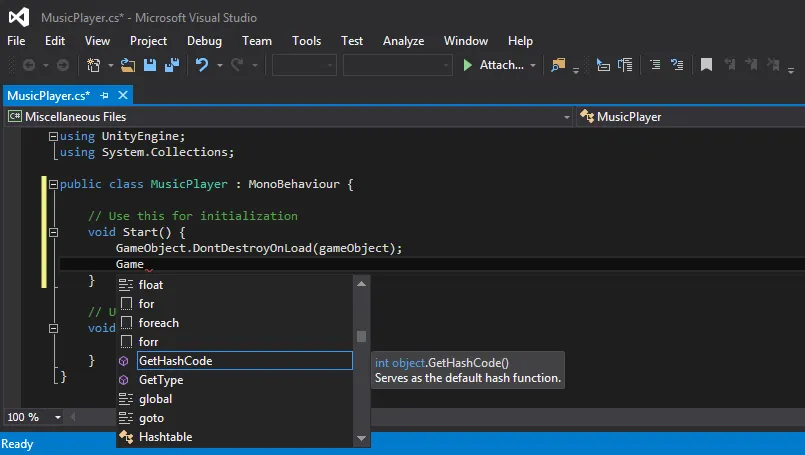Screen dimensions: 805x455
Task: Collapse the second void method outline
Action: click(53, 328)
